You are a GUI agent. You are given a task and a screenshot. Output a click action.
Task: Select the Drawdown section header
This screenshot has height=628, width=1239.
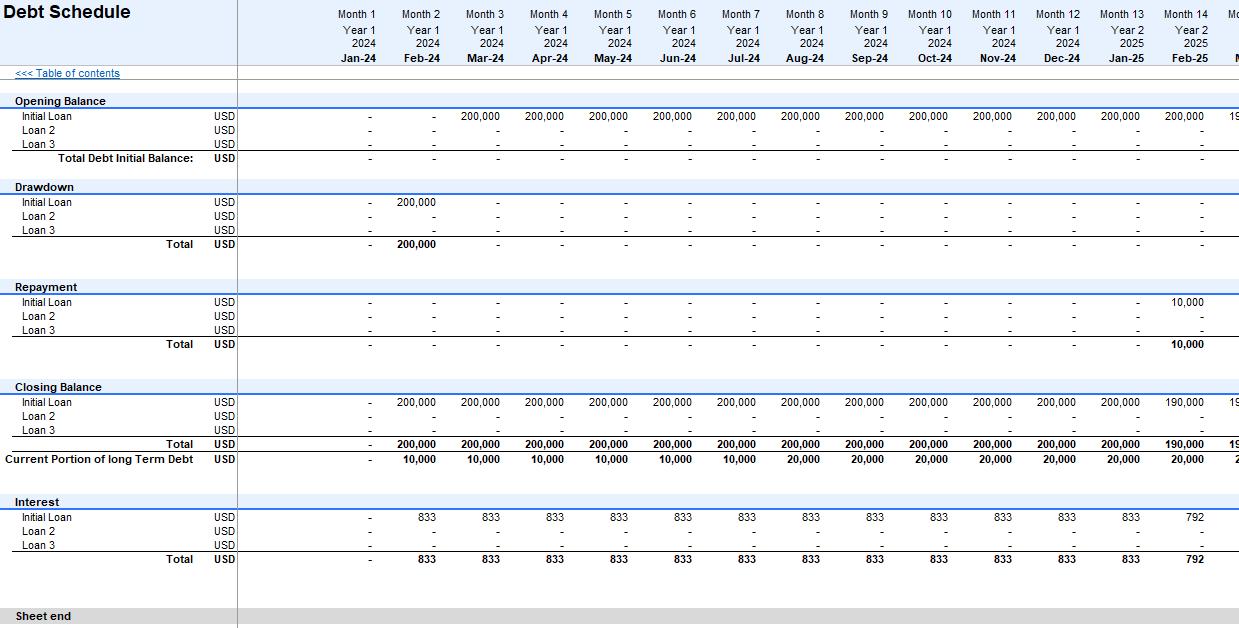(x=44, y=187)
